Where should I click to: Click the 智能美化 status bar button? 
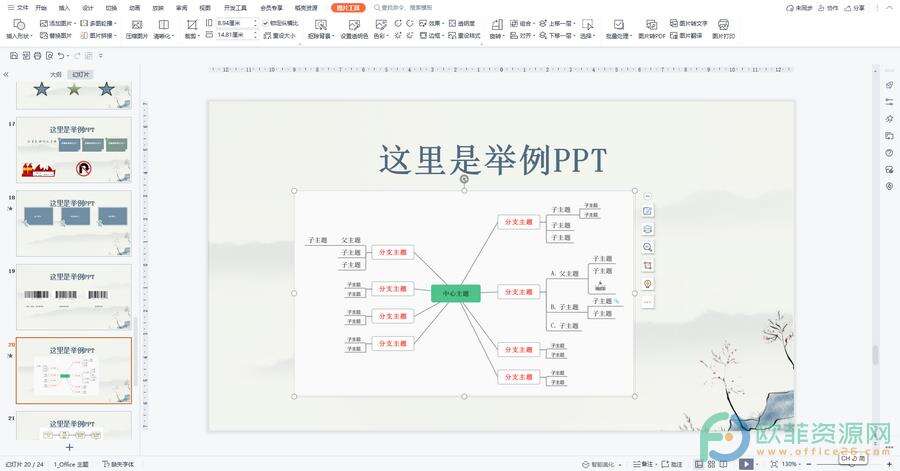pos(602,464)
